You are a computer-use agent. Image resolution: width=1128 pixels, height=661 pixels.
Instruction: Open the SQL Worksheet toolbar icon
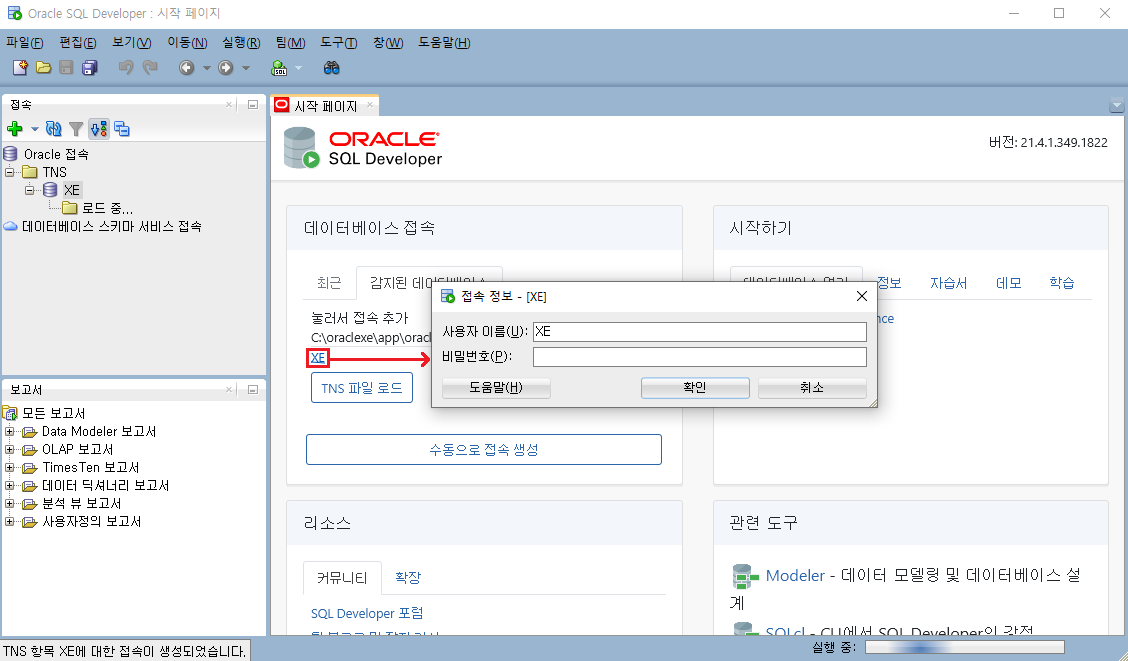(279, 68)
